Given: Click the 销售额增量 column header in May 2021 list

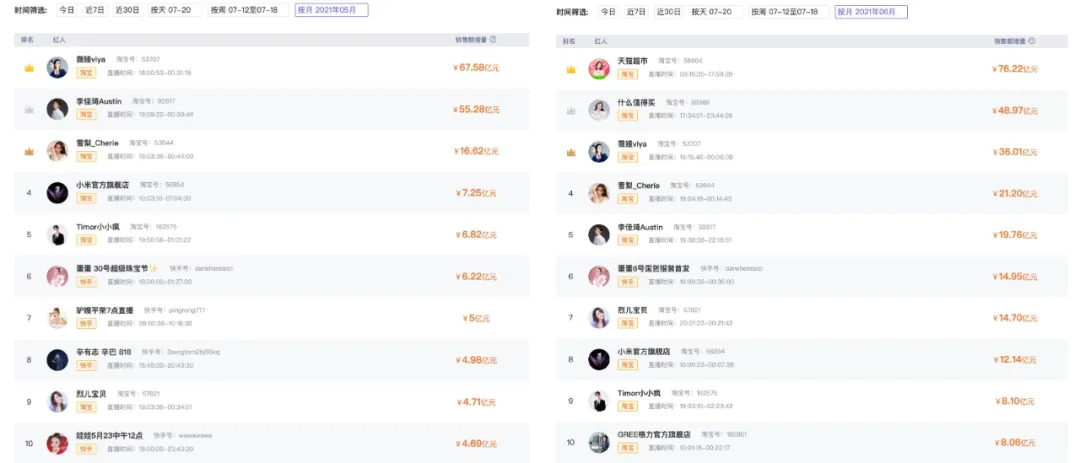Looking at the screenshot, I should (471, 40).
